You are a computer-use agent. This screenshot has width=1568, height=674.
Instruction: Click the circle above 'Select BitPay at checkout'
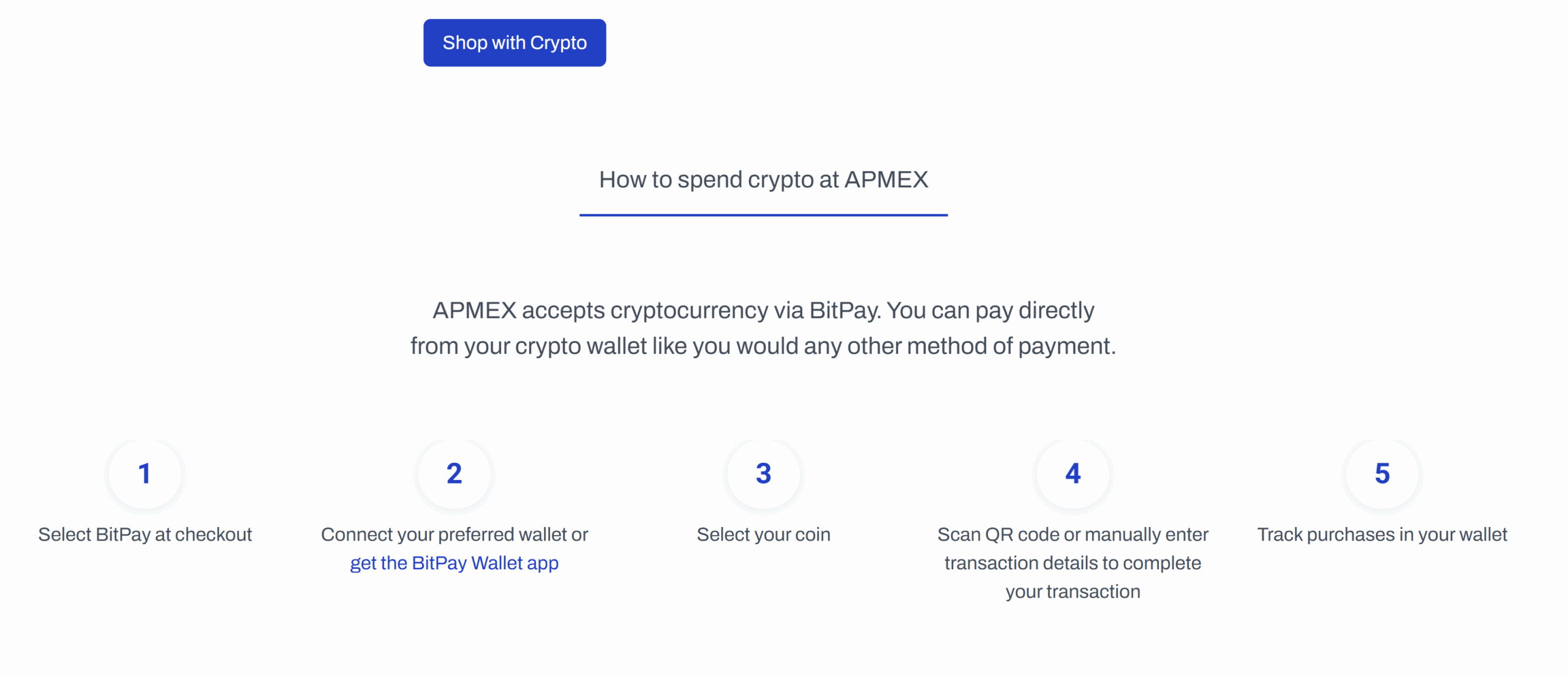coord(145,474)
